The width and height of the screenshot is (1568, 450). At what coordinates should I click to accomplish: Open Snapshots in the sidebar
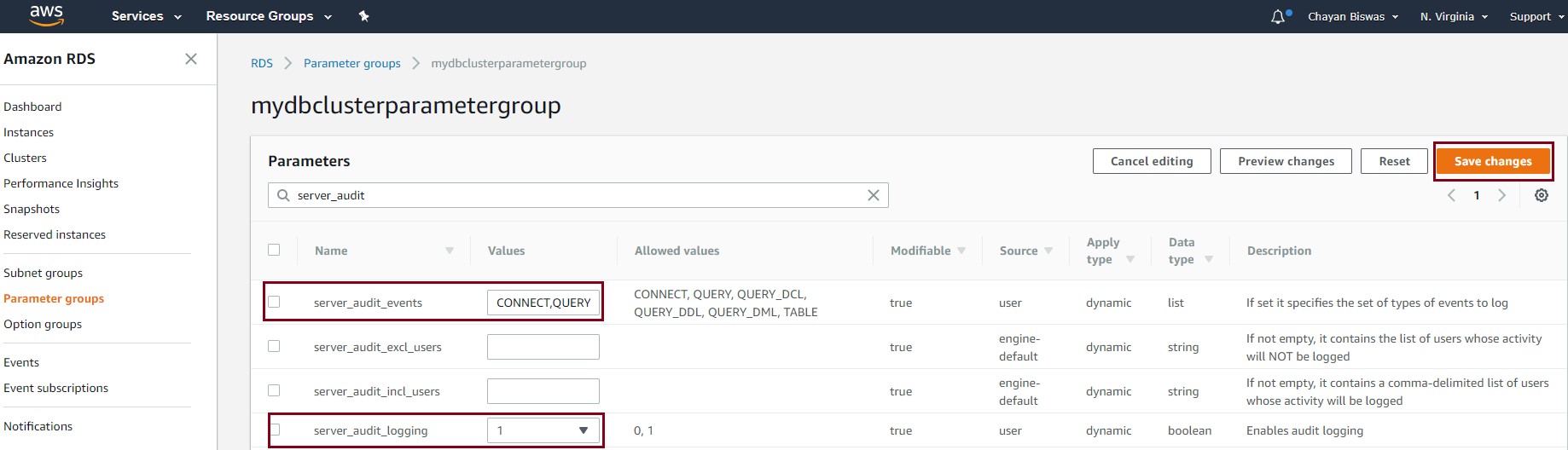(x=32, y=209)
